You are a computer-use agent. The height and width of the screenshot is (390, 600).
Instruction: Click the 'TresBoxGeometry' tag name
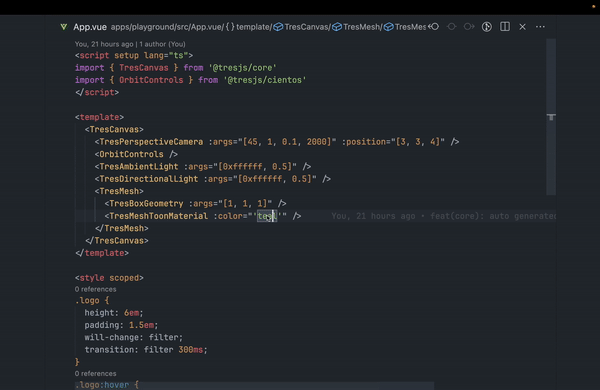click(x=146, y=204)
